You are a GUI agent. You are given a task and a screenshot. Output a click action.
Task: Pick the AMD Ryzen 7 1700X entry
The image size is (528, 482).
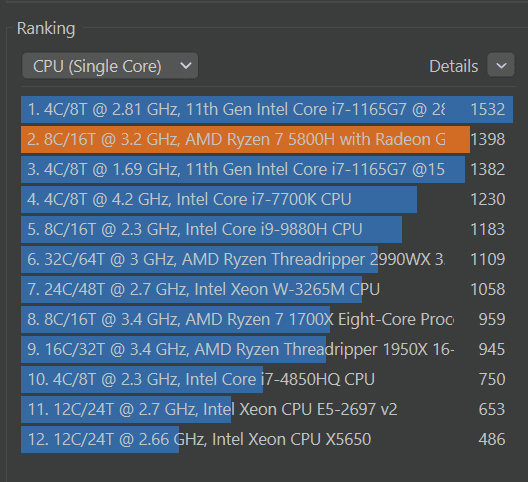[267, 319]
